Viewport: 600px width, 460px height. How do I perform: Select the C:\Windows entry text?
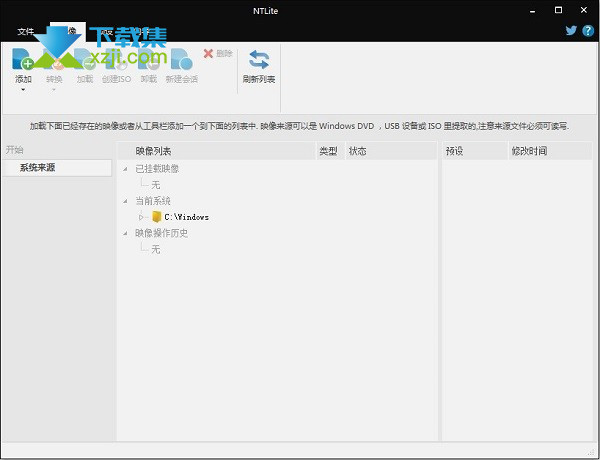click(x=186, y=217)
